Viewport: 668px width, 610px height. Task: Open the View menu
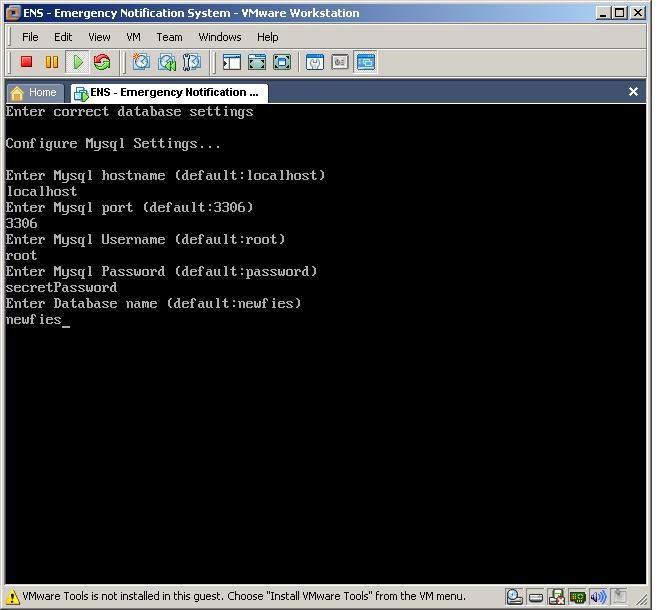point(99,37)
